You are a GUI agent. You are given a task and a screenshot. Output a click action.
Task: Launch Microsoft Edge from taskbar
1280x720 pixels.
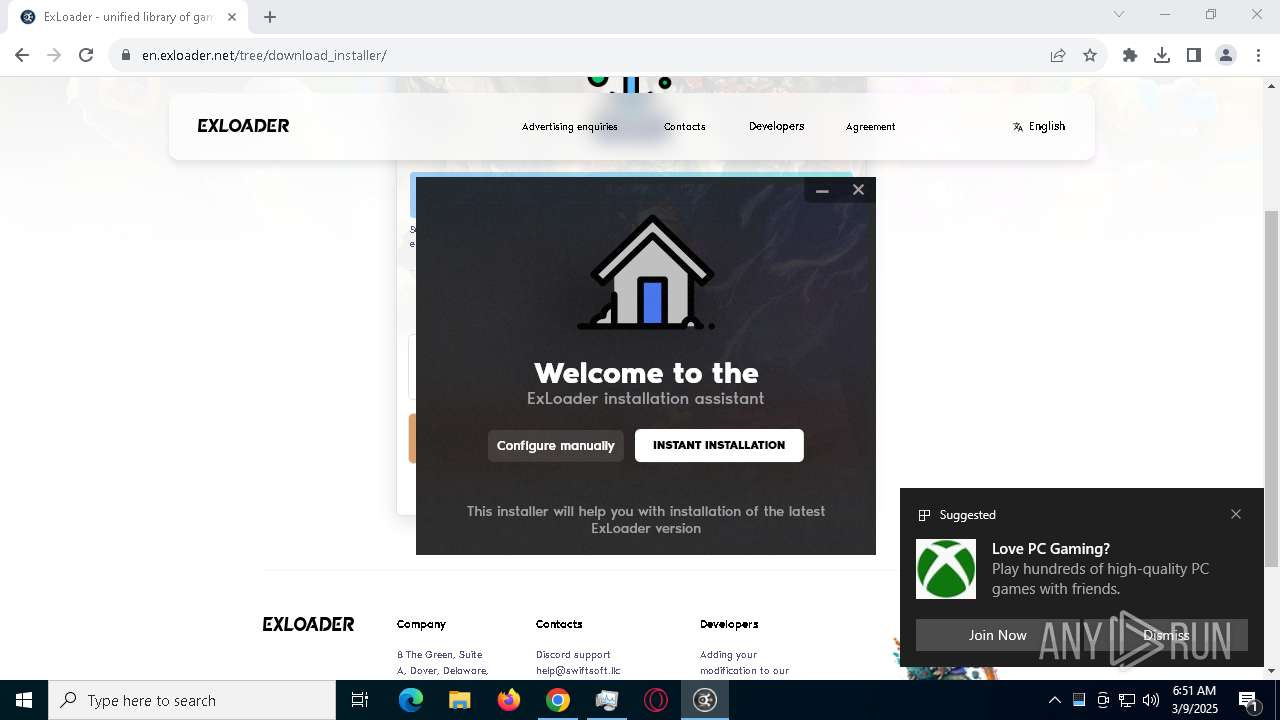point(411,700)
